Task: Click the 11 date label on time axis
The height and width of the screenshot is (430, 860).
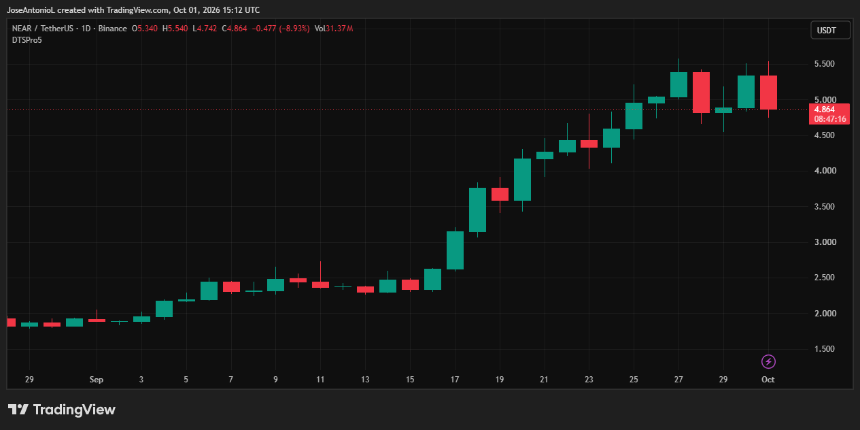Action: (320, 380)
